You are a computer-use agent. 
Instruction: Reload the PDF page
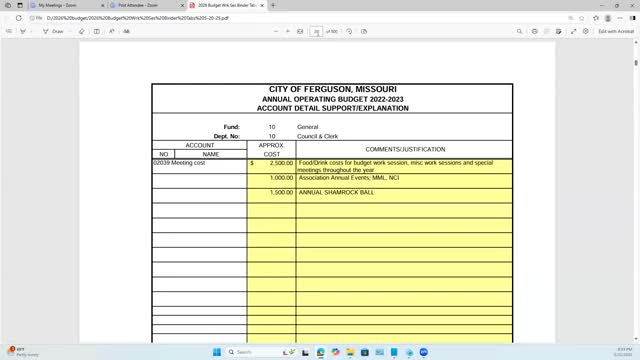point(19,18)
